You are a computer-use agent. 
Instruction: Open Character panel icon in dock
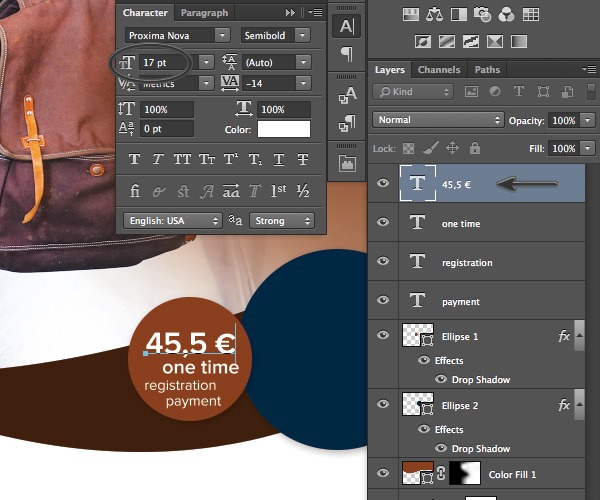(x=347, y=26)
